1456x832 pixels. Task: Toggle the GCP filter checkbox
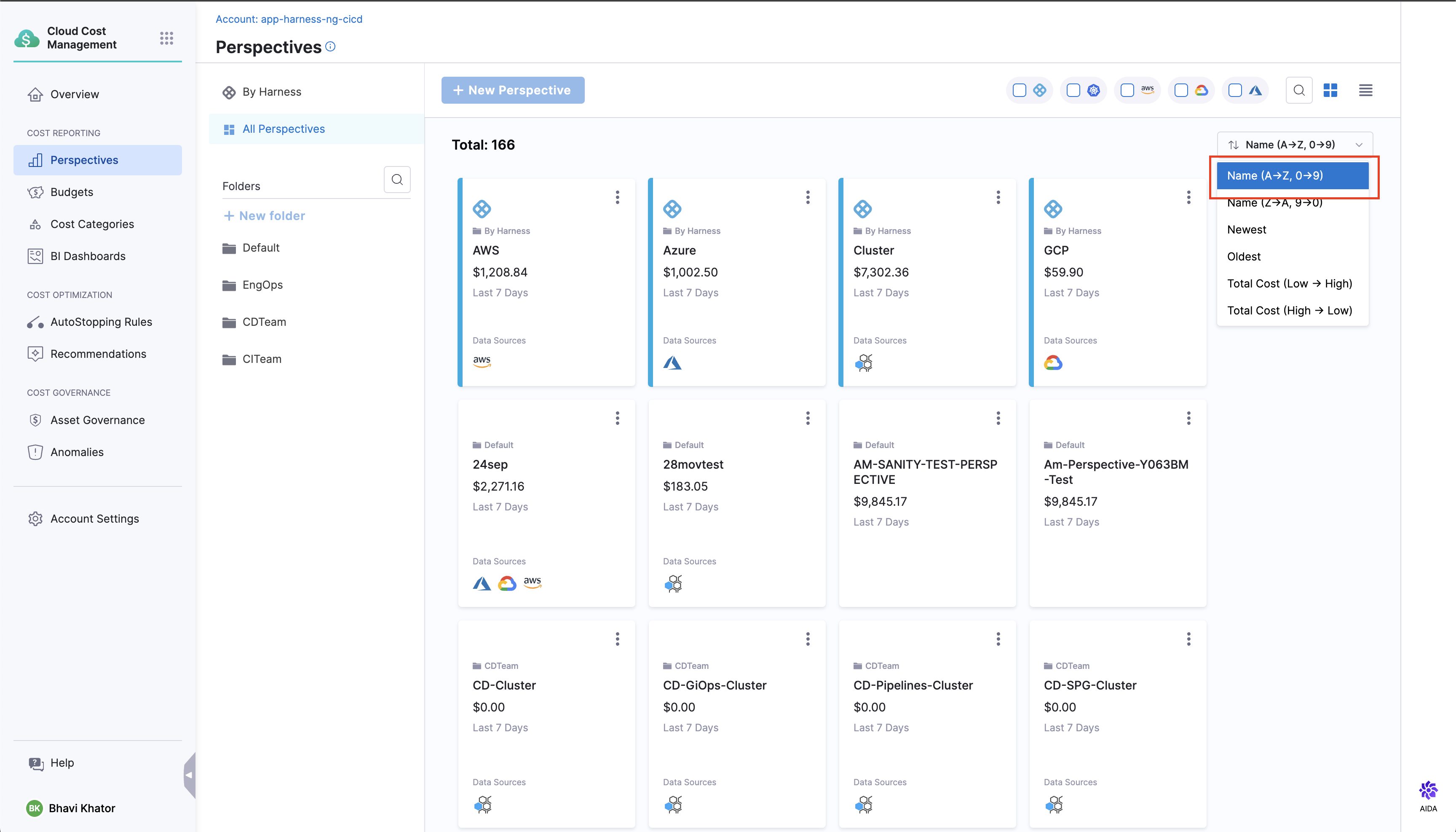tap(1181, 90)
